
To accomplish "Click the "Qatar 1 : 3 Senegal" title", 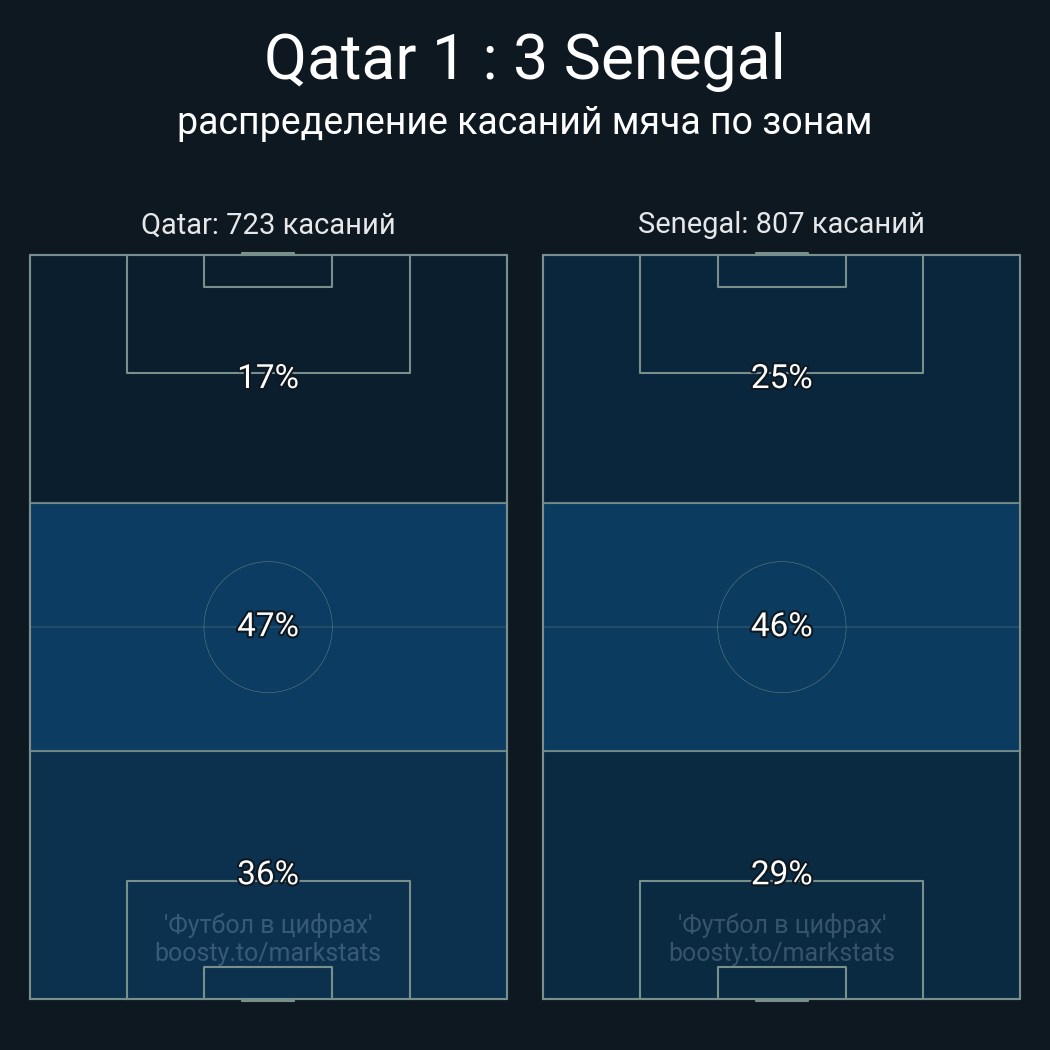I will 524,59.
